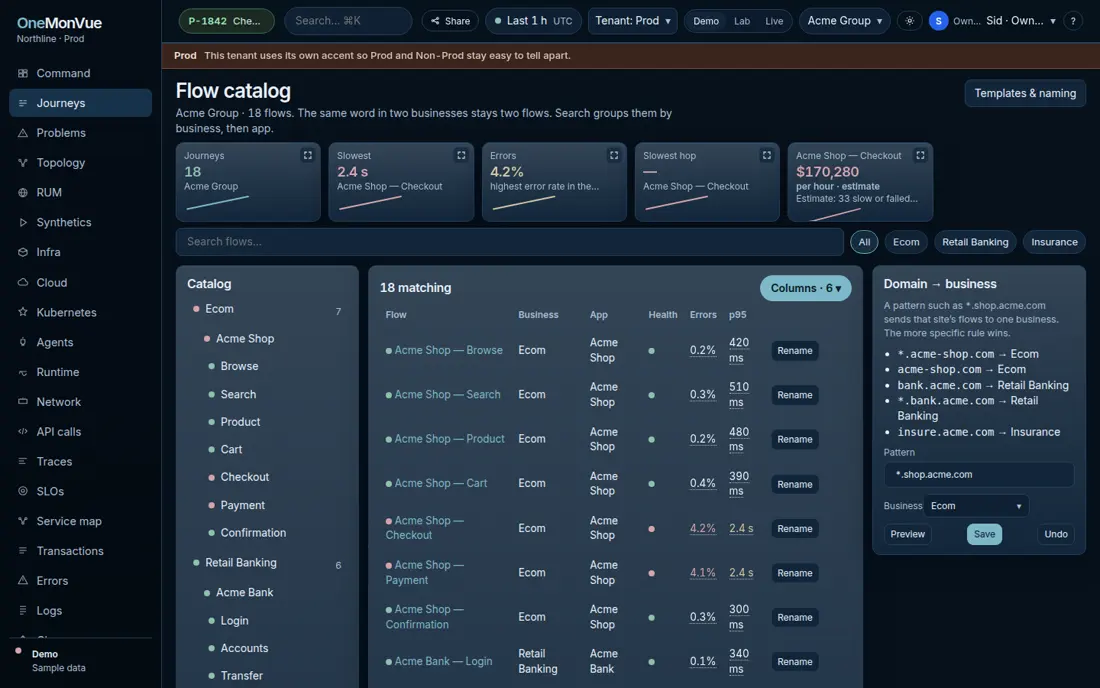
Task: Open the Command sidebar icon
Action: pyautogui.click(x=22, y=73)
